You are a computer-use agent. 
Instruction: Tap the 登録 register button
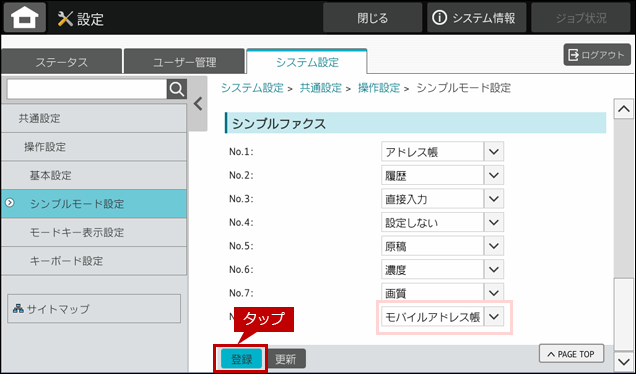pyautogui.click(x=241, y=359)
